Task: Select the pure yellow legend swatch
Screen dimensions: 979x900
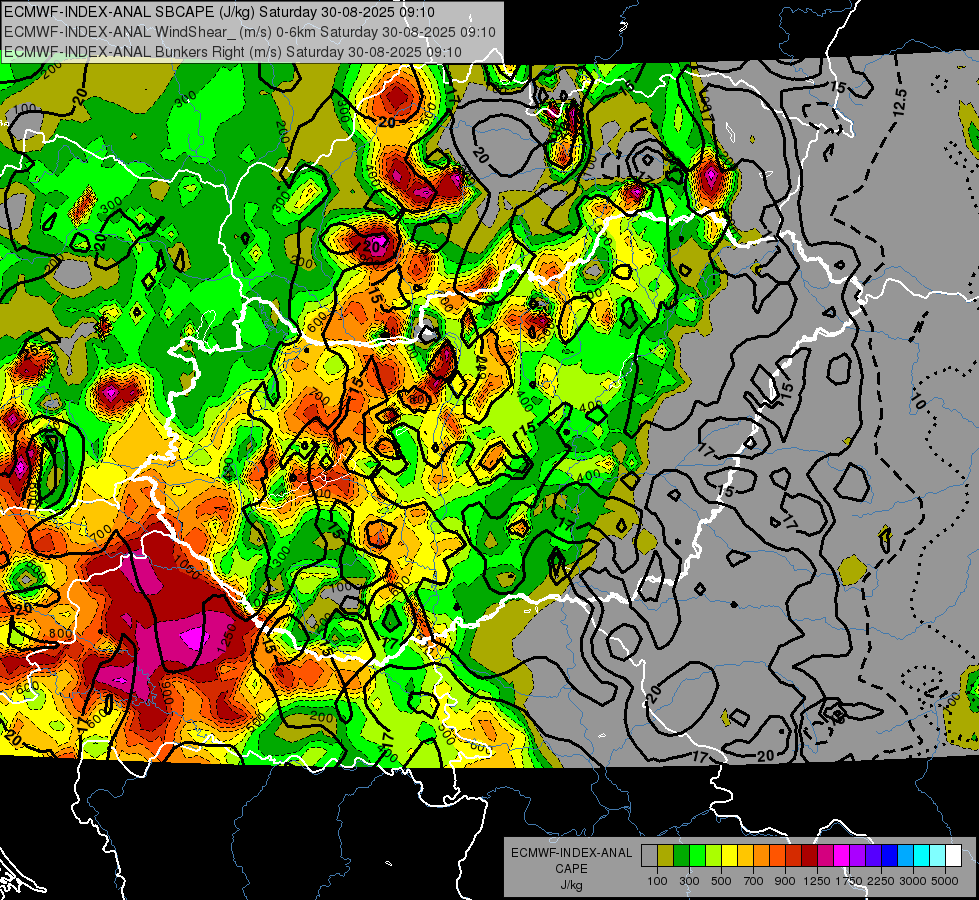Action: click(x=729, y=856)
